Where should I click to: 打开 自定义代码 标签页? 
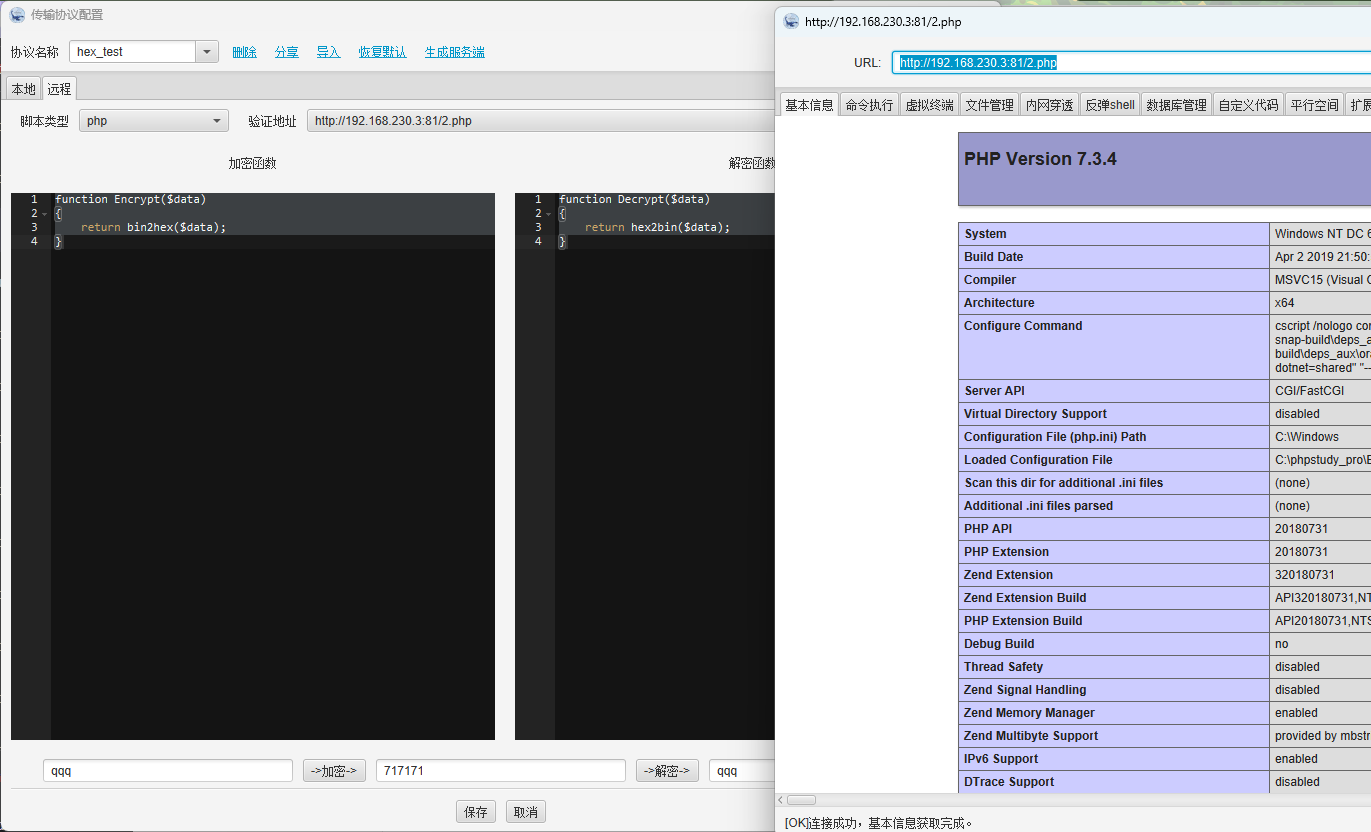tap(1248, 102)
